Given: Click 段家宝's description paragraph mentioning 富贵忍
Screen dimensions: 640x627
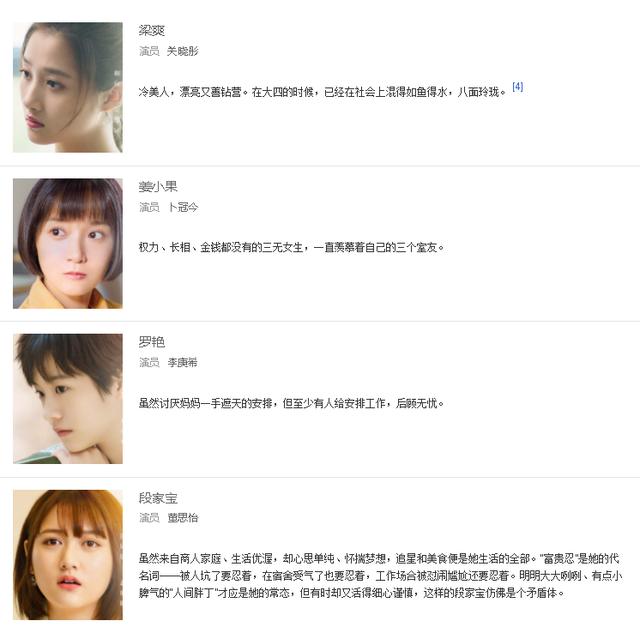Looking at the screenshot, I should click(380, 575).
